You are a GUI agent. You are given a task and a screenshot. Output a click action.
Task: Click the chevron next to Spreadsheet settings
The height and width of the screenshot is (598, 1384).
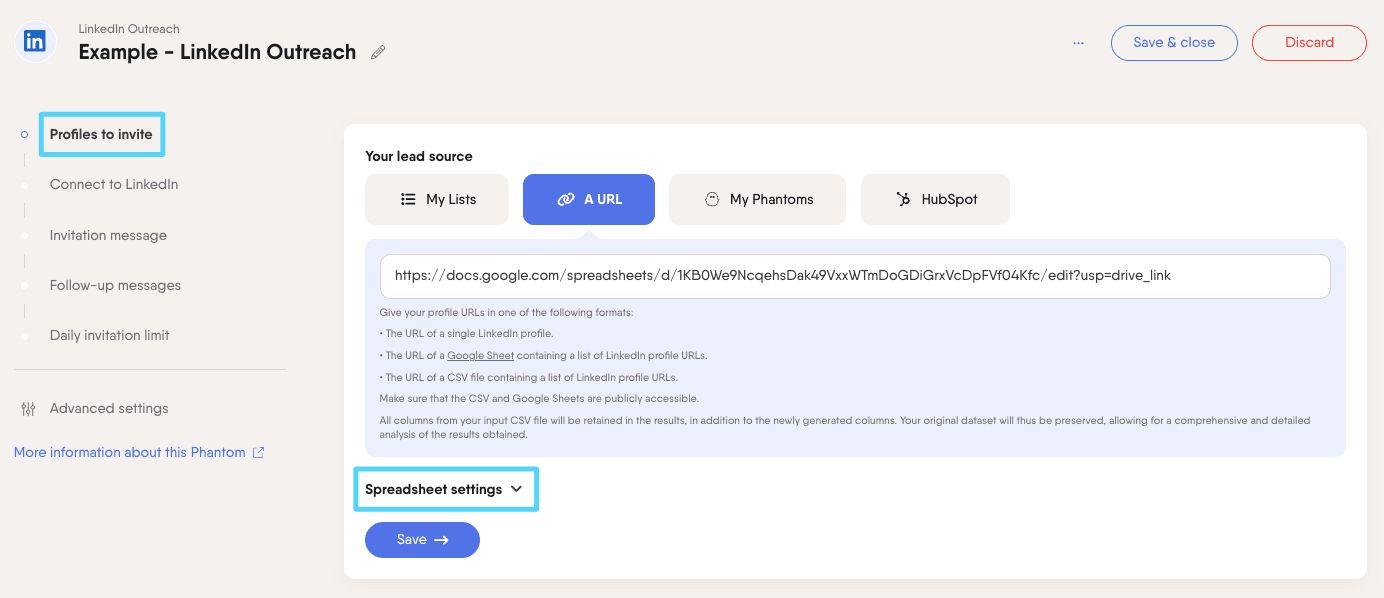click(516, 489)
